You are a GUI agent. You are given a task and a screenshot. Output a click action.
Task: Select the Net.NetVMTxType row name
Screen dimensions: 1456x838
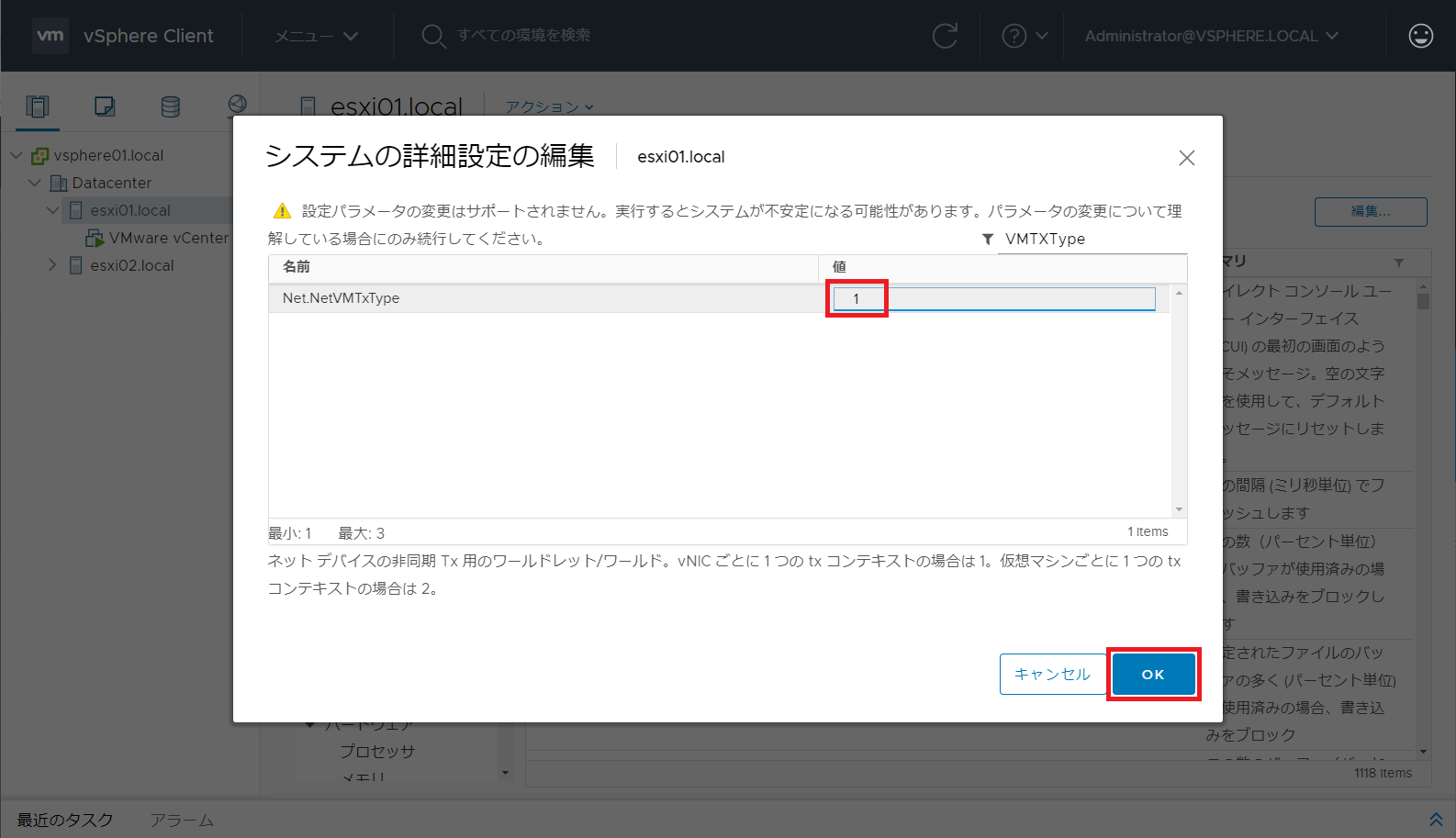pyautogui.click(x=341, y=298)
